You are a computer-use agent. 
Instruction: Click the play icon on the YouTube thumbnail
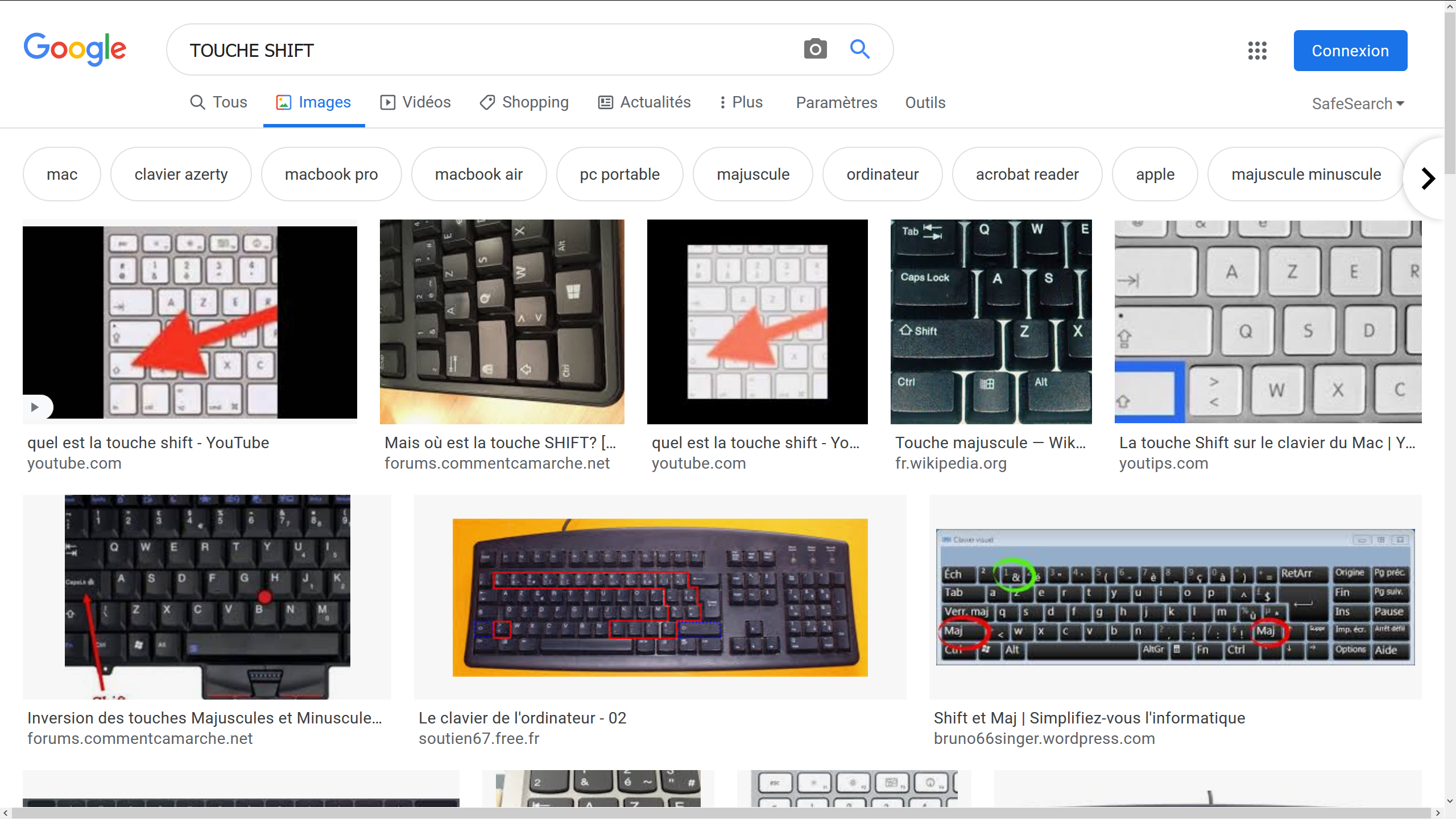pos(35,407)
